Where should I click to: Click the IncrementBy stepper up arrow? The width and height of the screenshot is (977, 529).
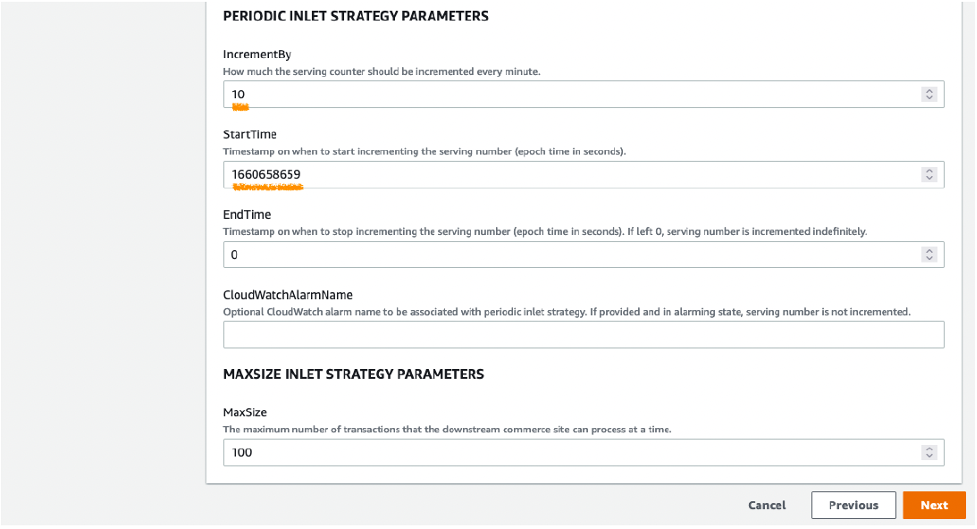[929, 90]
